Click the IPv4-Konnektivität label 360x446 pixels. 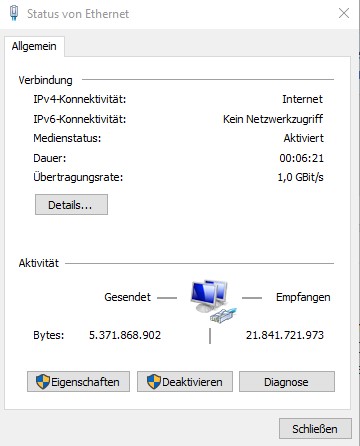(80, 99)
